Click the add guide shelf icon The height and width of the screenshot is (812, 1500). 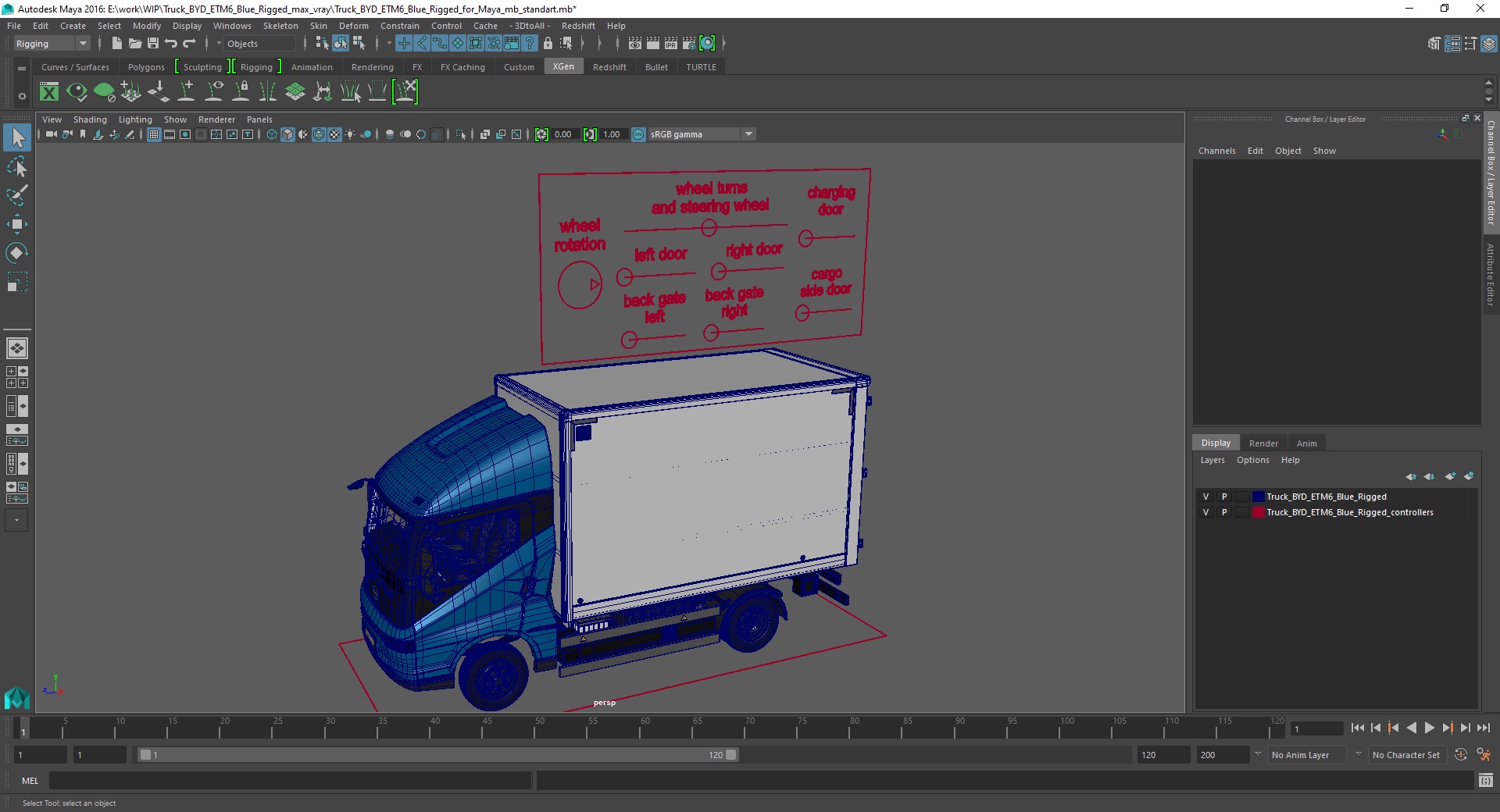(x=186, y=92)
